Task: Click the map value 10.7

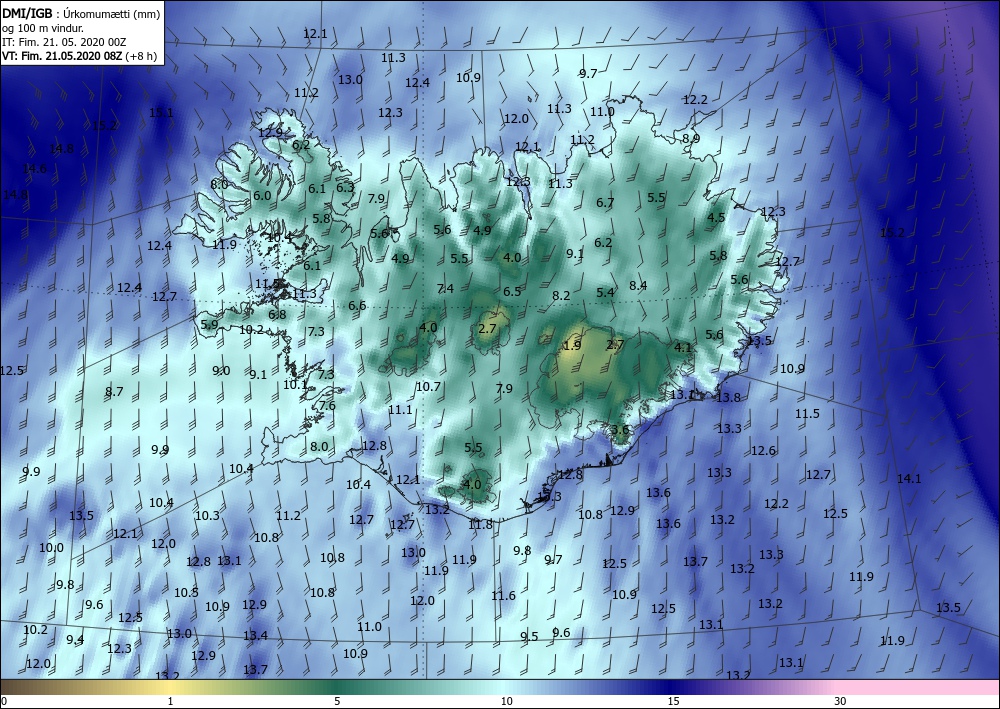Action: click(x=428, y=387)
